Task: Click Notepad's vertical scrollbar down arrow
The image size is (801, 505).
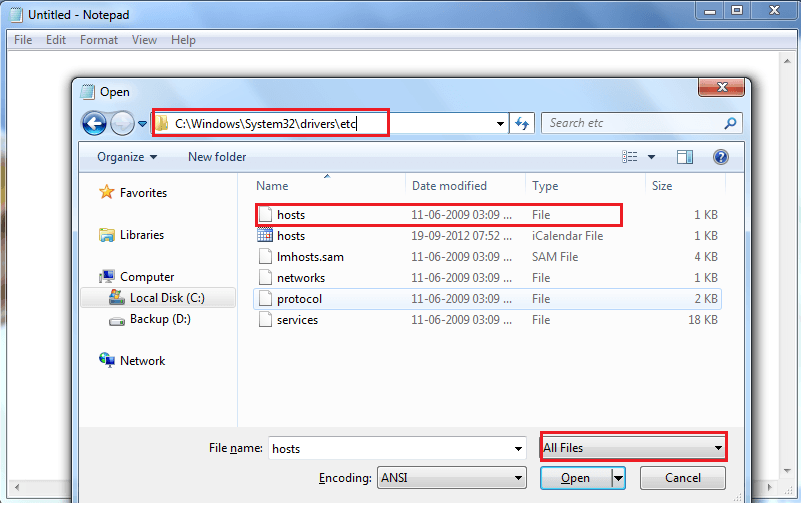Action: pos(787,471)
